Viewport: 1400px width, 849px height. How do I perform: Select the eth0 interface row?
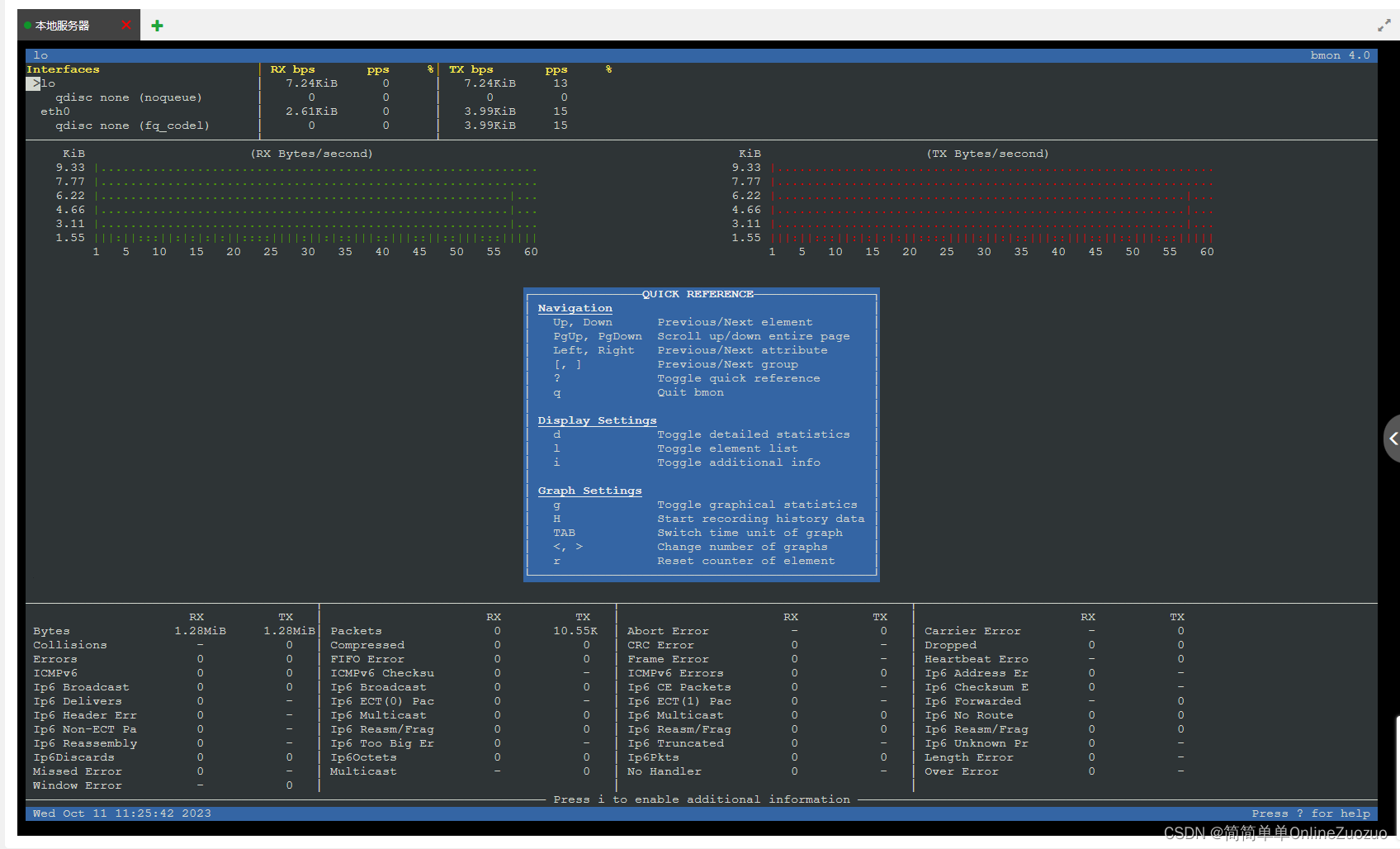(x=305, y=111)
